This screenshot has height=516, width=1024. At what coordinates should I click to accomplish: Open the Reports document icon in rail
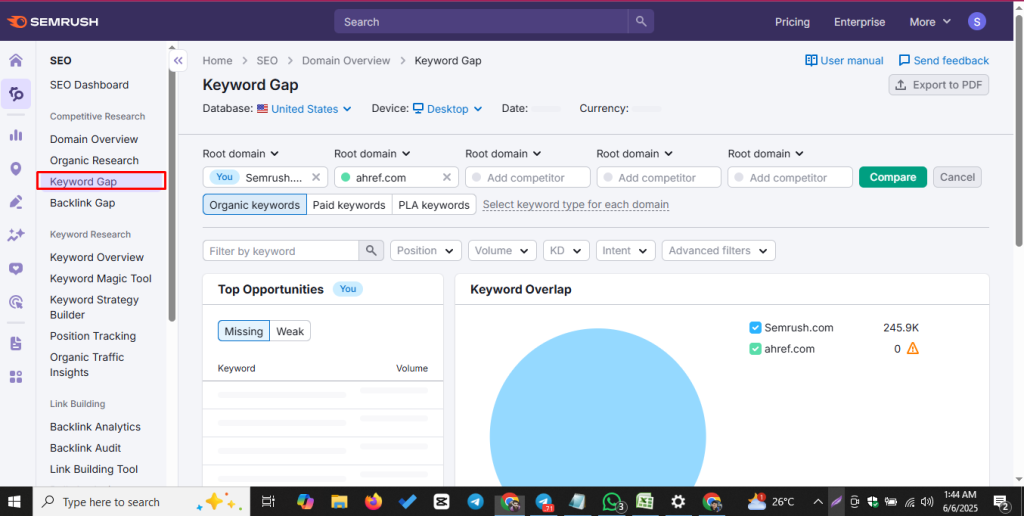16,344
